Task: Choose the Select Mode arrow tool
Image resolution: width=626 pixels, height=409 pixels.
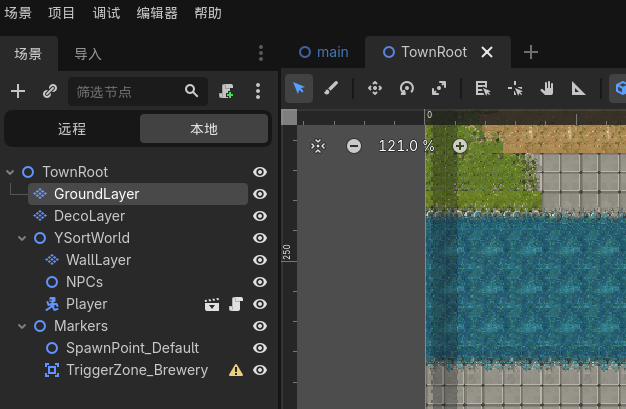Action: (299, 88)
